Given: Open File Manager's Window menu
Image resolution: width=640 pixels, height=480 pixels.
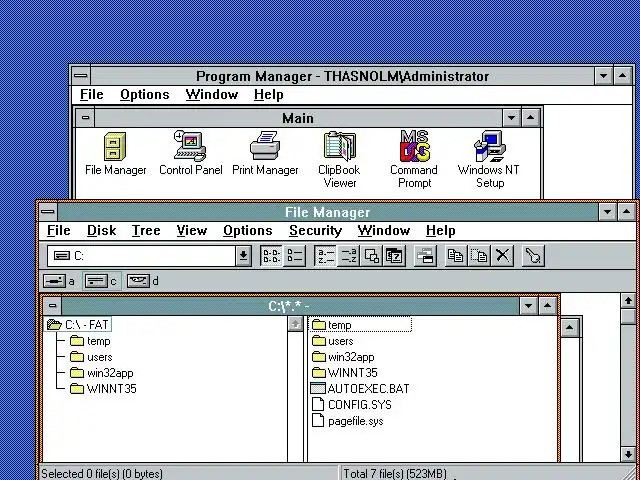Looking at the screenshot, I should [x=384, y=231].
